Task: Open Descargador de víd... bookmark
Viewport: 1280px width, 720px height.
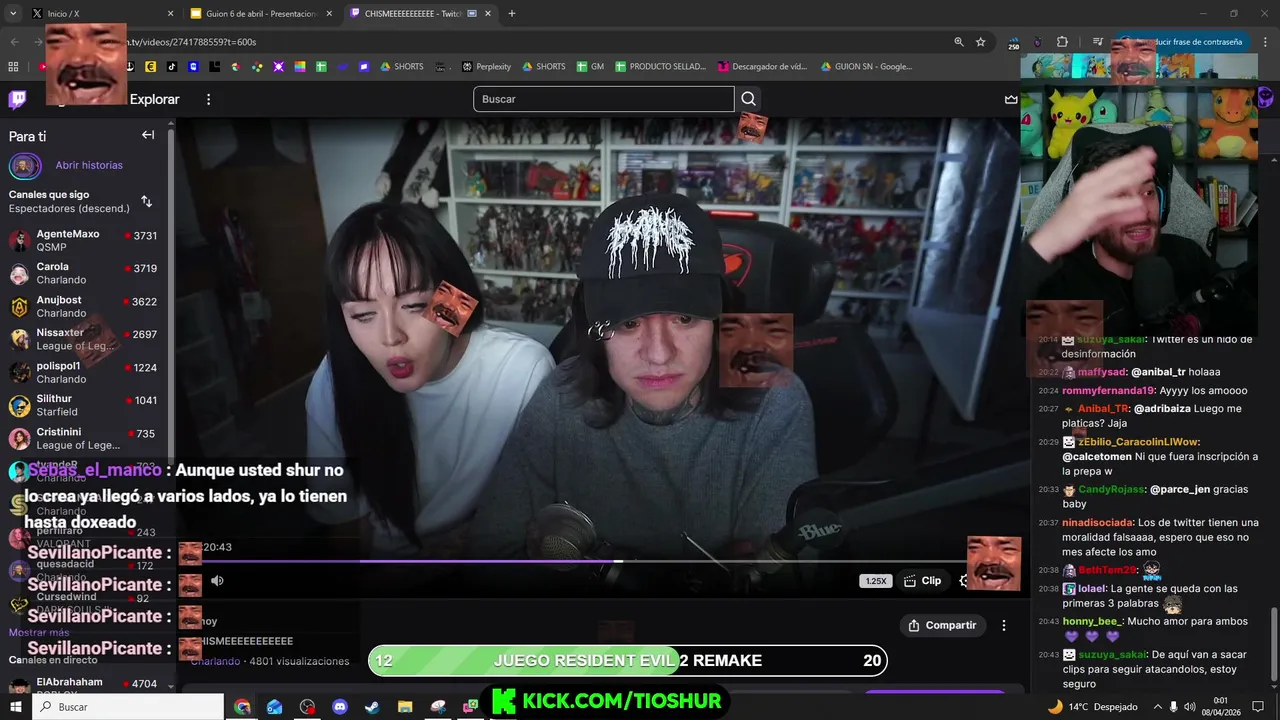Action: (762, 67)
